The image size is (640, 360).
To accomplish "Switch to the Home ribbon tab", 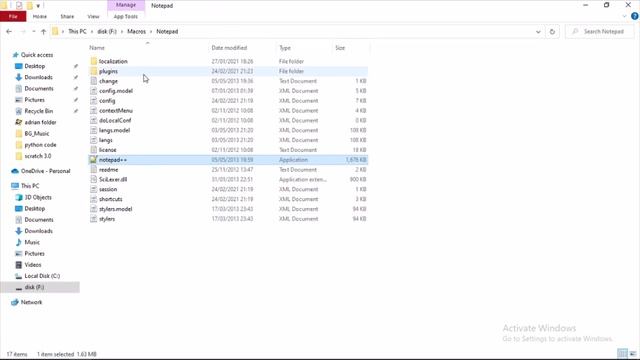I will click(40, 16).
